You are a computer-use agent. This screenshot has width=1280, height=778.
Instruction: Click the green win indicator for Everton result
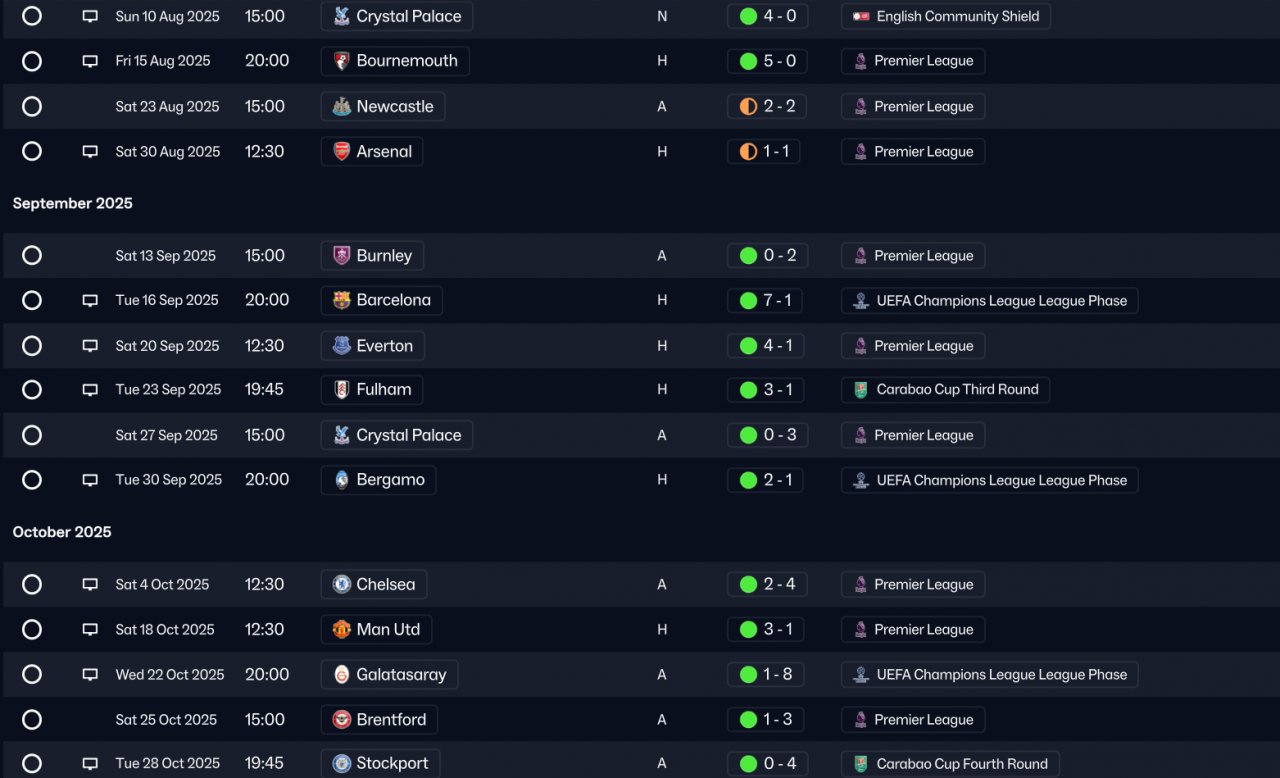(x=748, y=346)
